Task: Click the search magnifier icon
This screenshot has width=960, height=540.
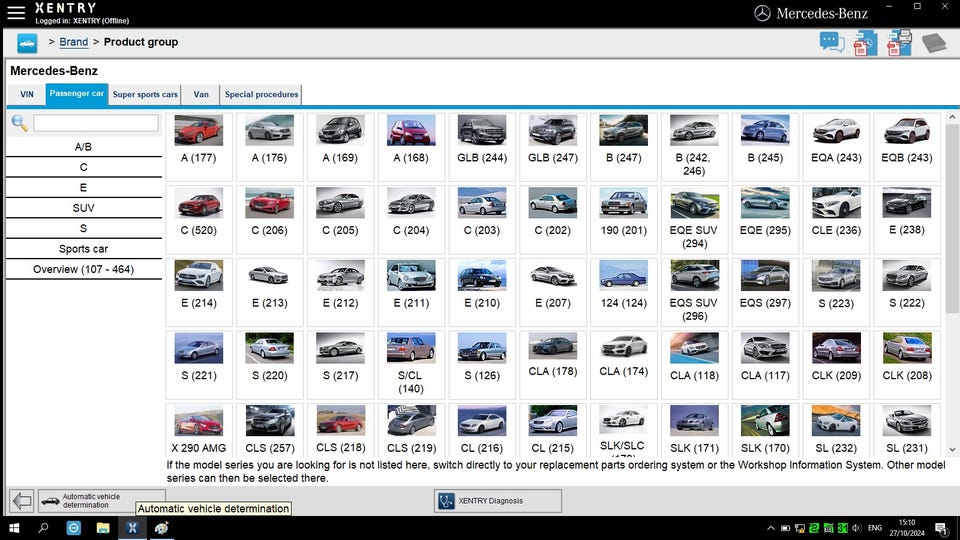Action: tap(19, 123)
